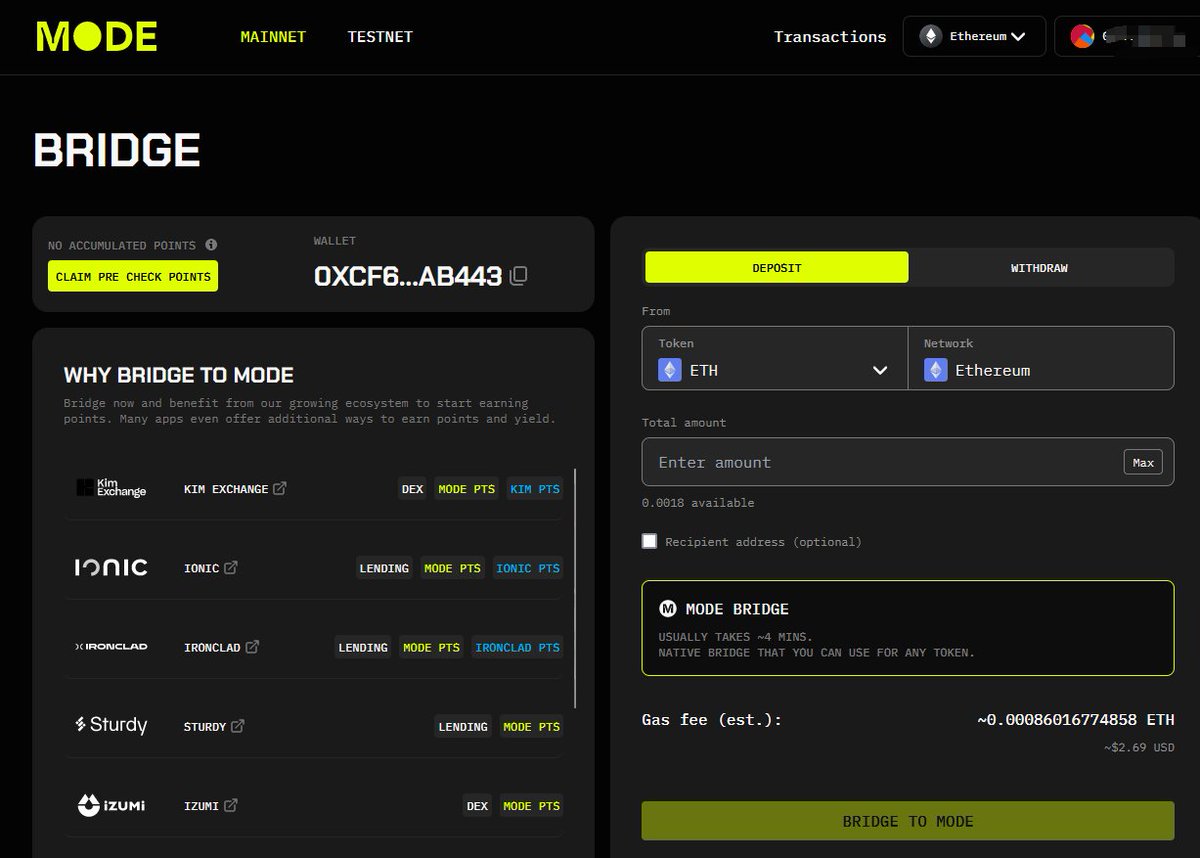
Task: Claim pre check points
Action: click(x=133, y=276)
